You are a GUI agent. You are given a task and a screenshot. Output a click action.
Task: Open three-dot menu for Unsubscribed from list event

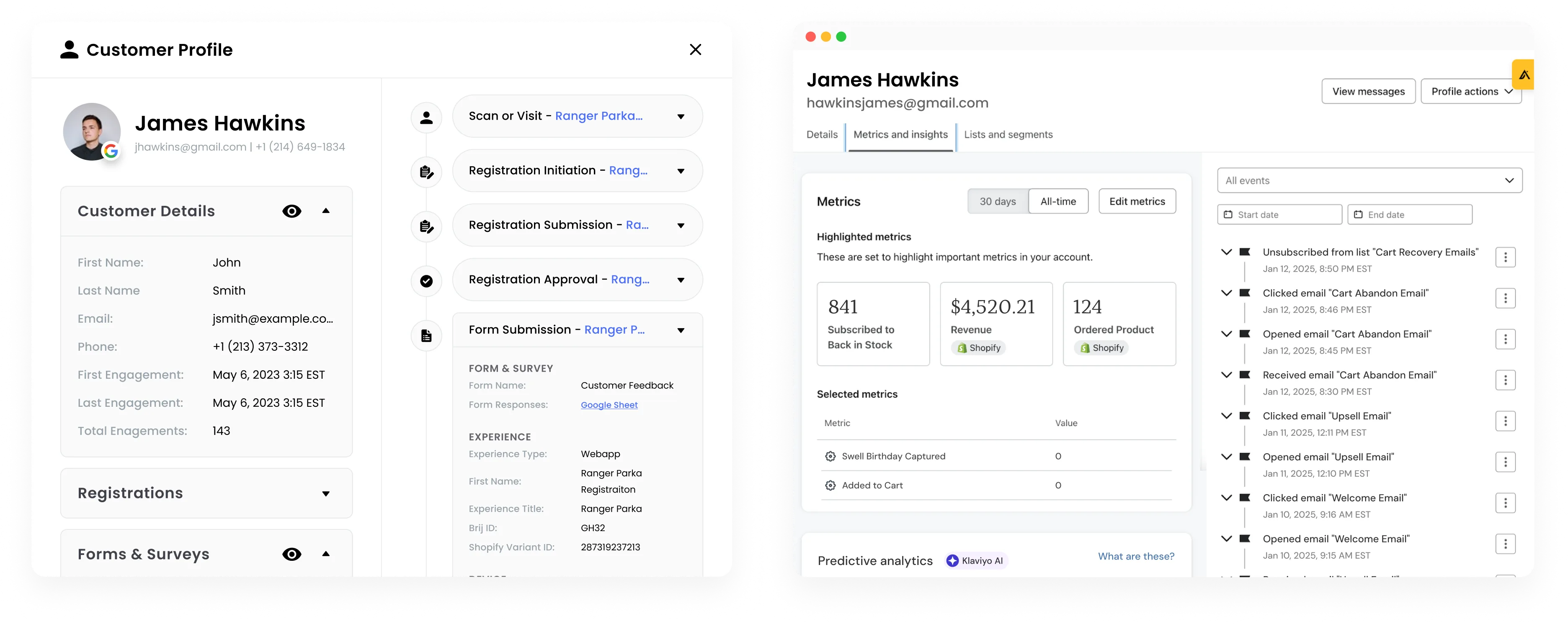click(x=1505, y=257)
